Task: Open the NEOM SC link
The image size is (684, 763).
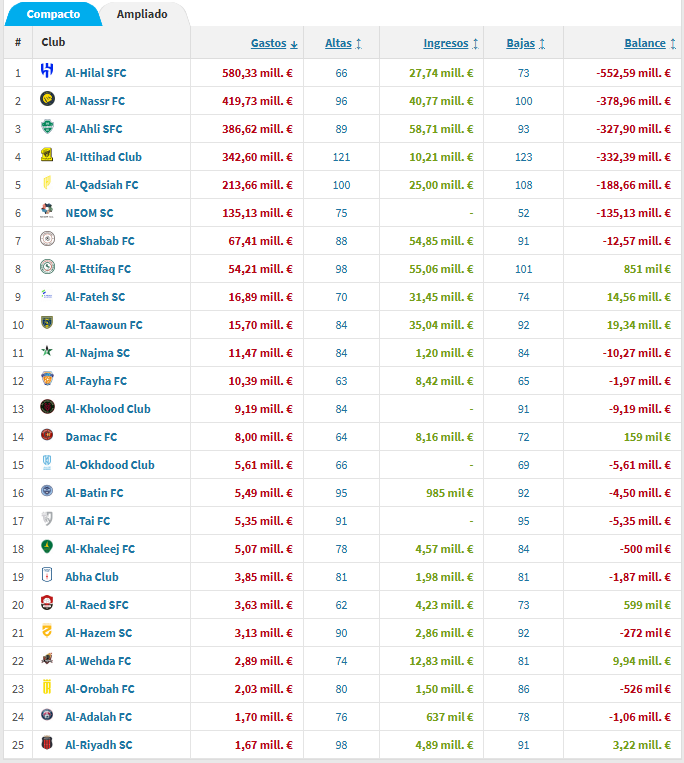Action: 90,213
